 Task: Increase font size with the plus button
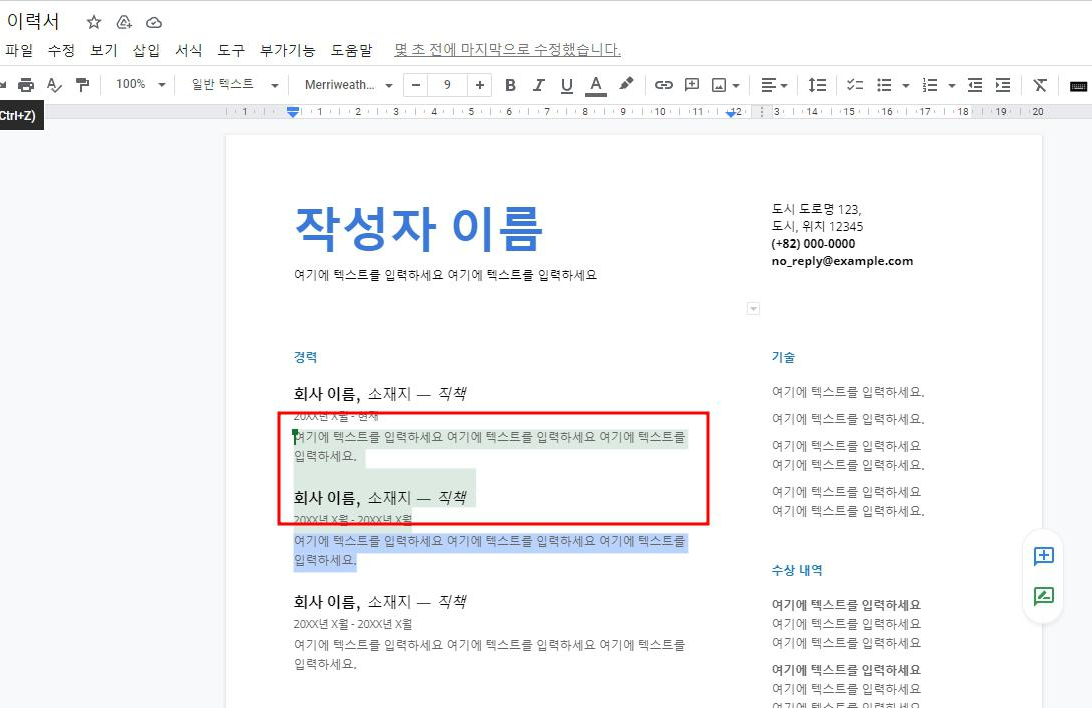point(479,85)
